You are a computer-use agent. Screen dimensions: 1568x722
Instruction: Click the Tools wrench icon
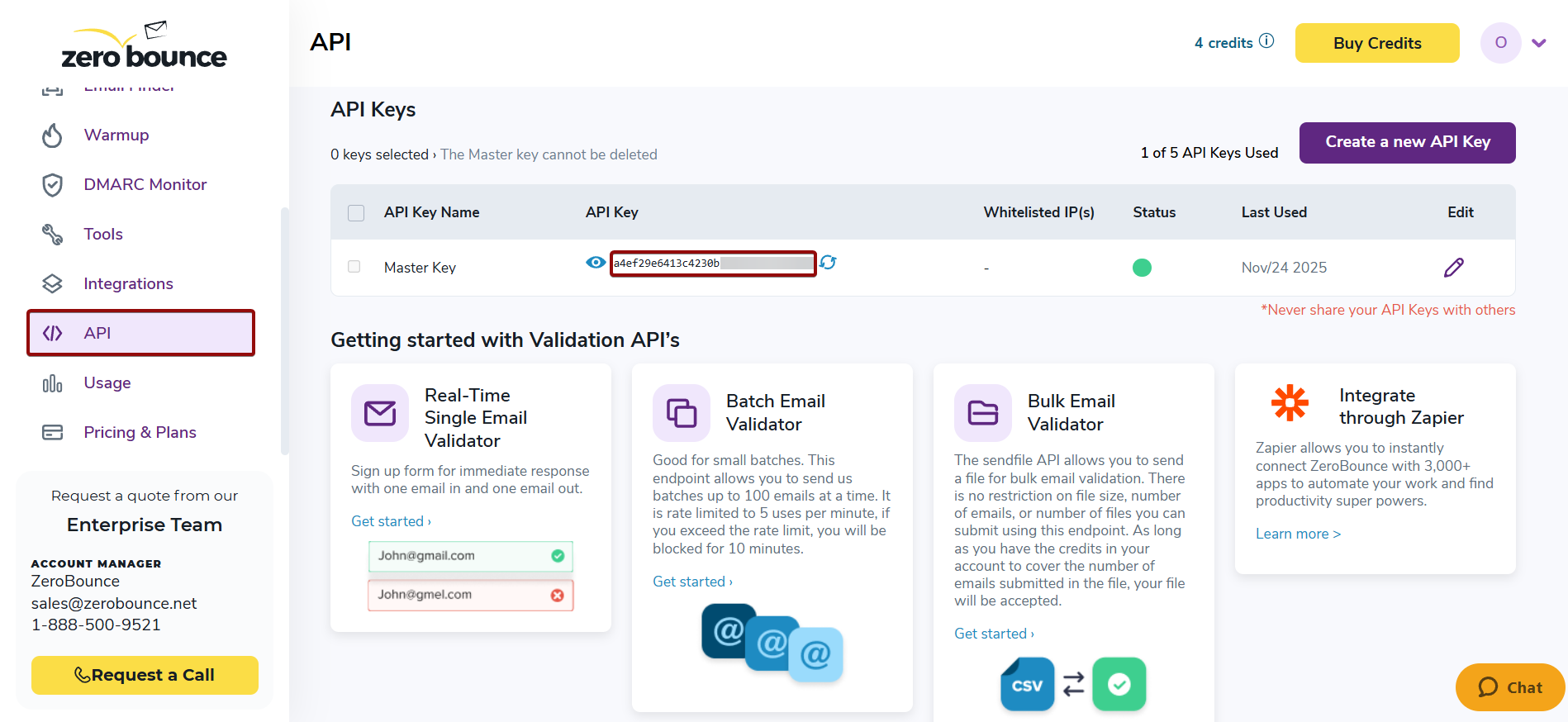coord(52,235)
